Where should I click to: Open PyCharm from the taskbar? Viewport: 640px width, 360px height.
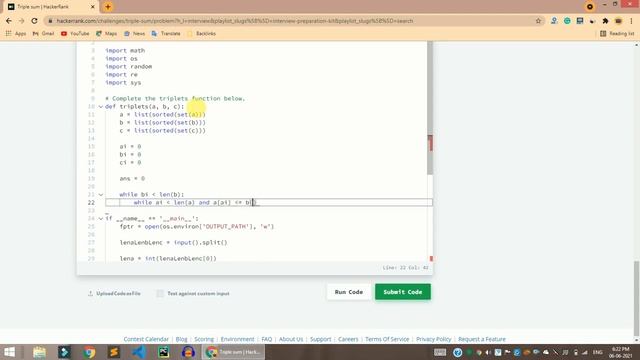tap(164, 352)
